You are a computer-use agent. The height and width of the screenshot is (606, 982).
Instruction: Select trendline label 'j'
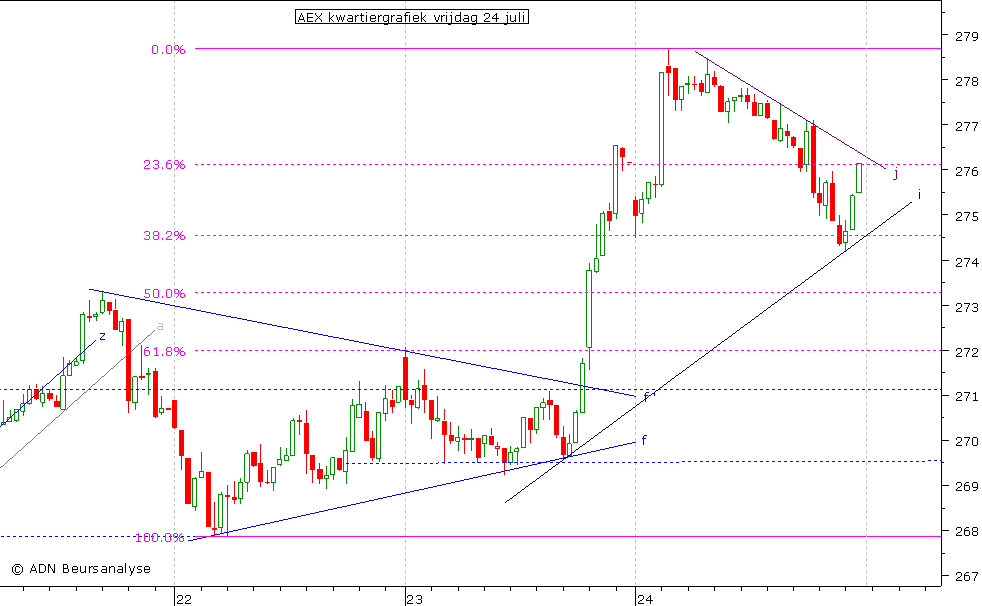click(x=896, y=173)
